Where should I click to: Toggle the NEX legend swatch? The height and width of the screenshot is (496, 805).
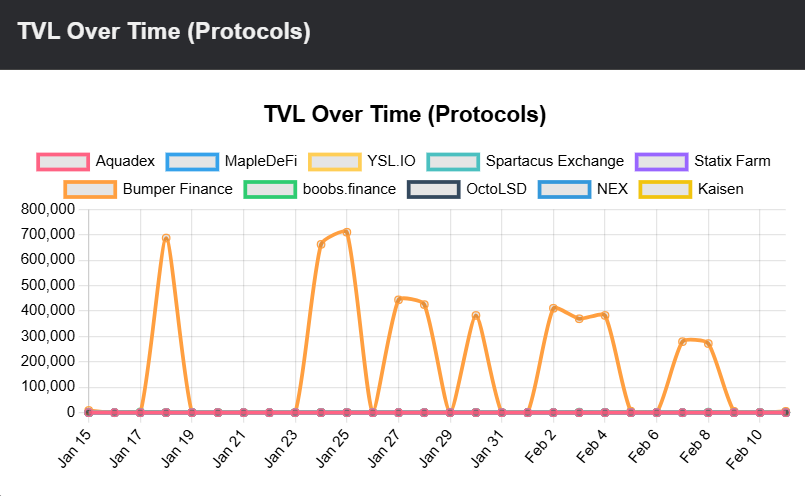[564, 188]
